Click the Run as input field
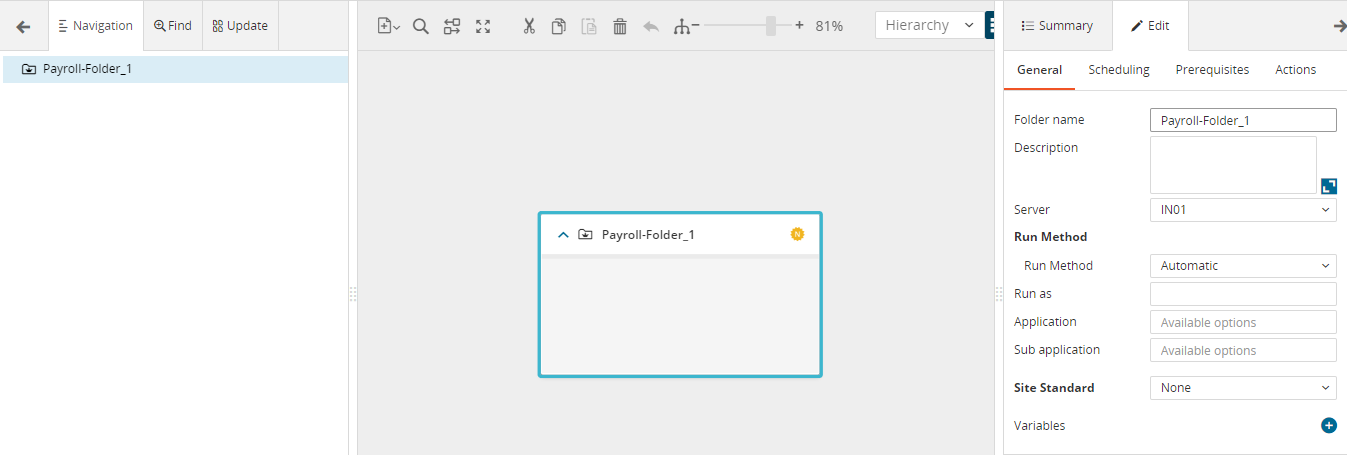The image size is (1347, 455). coord(1242,294)
